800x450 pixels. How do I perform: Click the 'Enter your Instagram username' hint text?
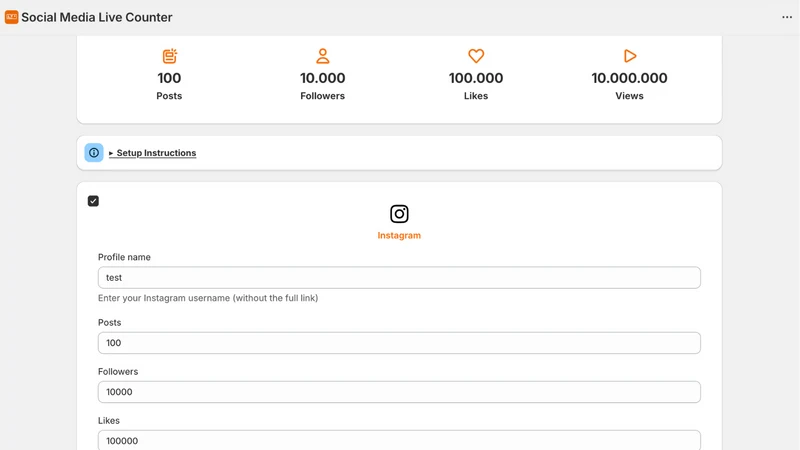[208, 298]
